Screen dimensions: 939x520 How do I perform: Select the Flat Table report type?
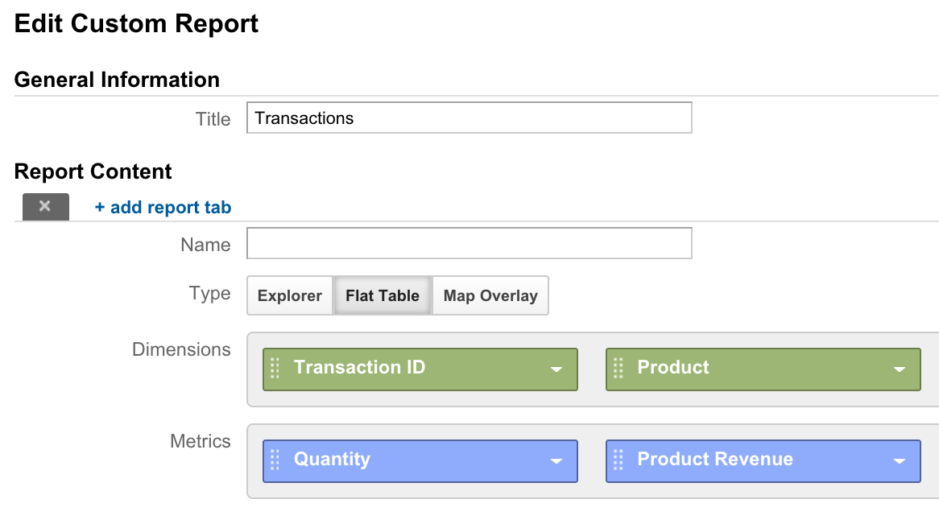[382, 295]
